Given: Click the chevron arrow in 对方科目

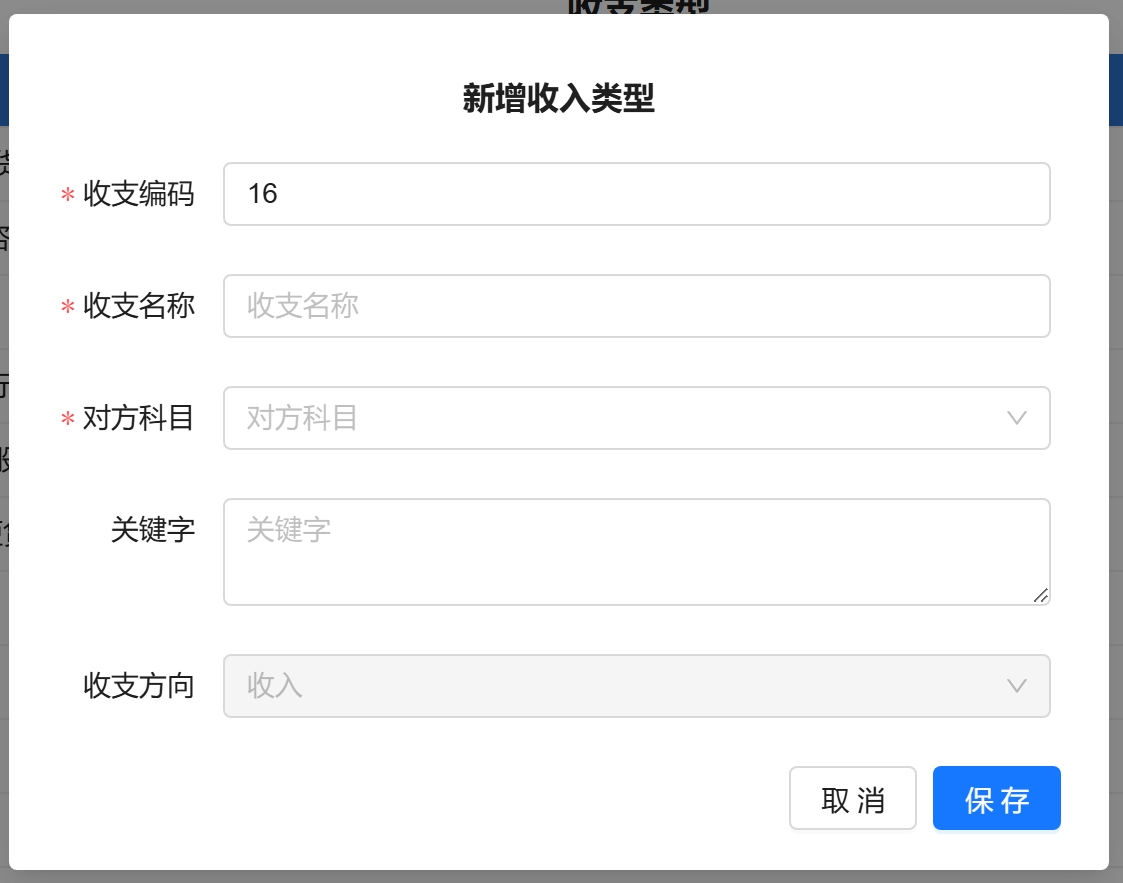Looking at the screenshot, I should pyautogui.click(x=1017, y=418).
